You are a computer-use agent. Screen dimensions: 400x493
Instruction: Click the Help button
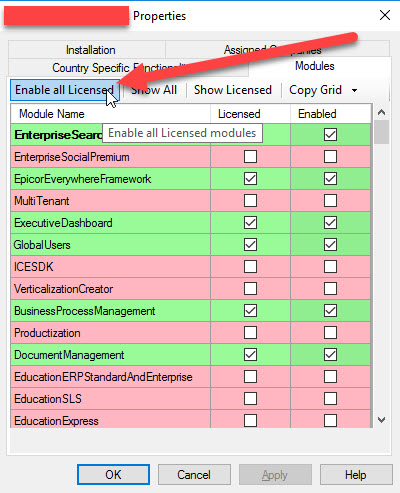click(x=356, y=474)
